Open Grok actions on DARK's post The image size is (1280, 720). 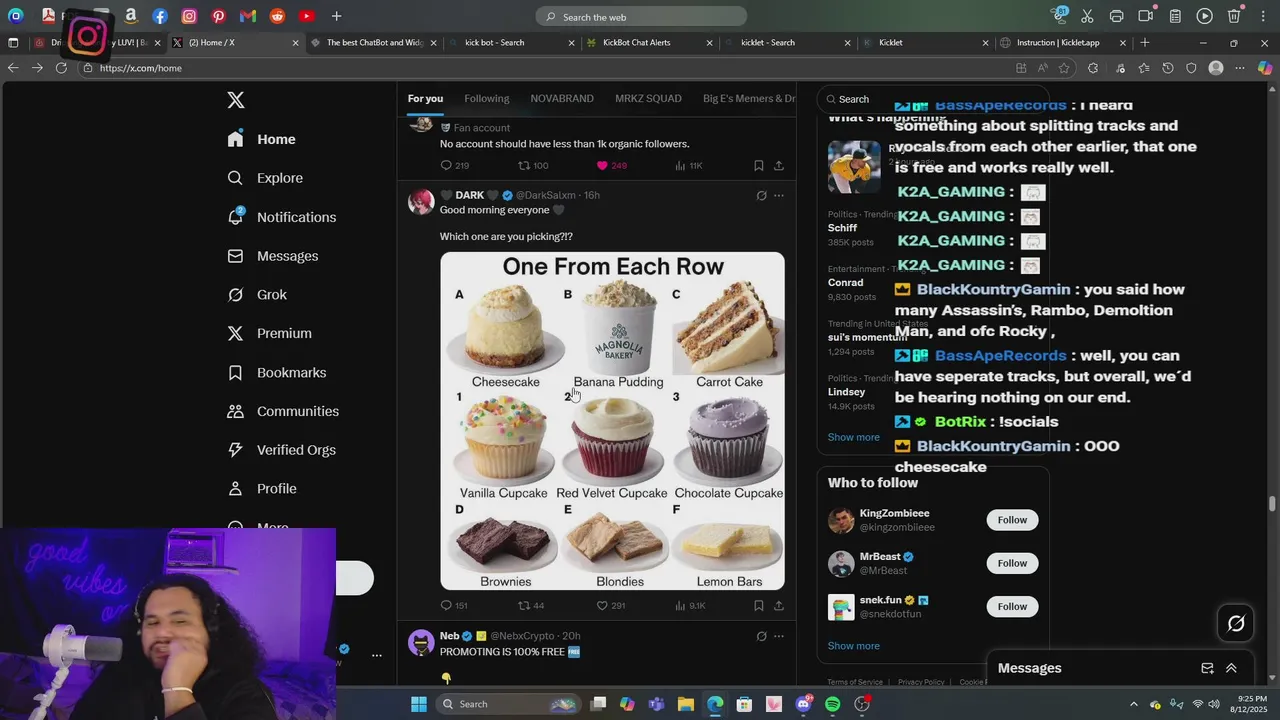tap(761, 195)
